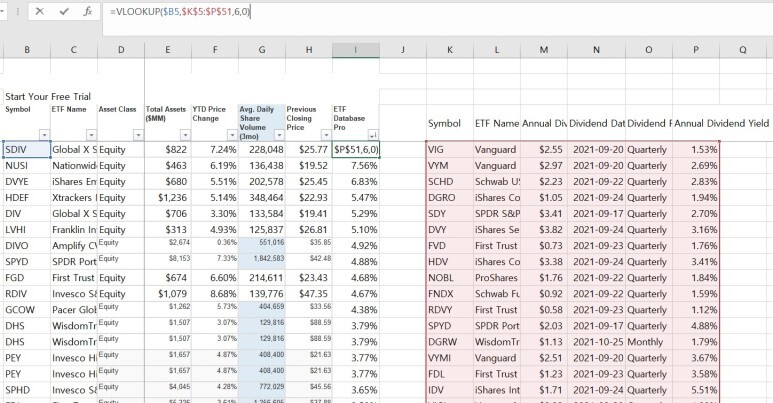Select the $2.55 annual dividend cell
773x403 pixels.
[544, 149]
